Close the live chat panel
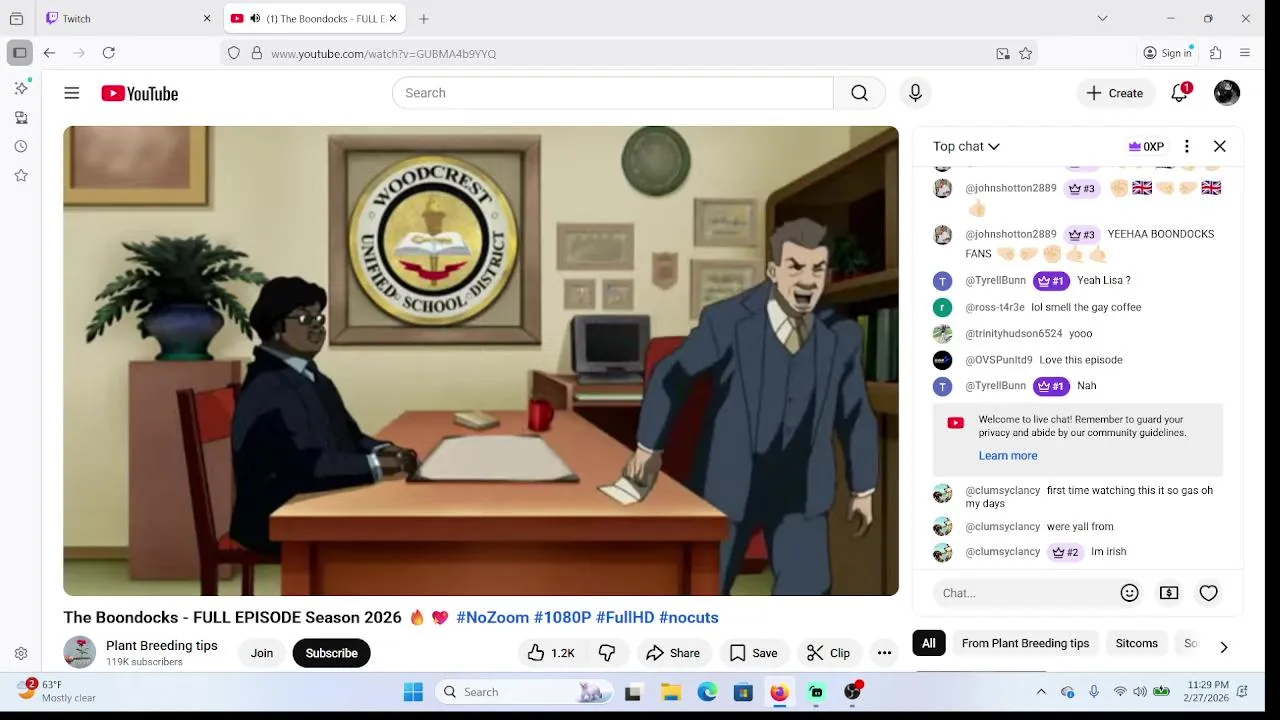 tap(1220, 146)
